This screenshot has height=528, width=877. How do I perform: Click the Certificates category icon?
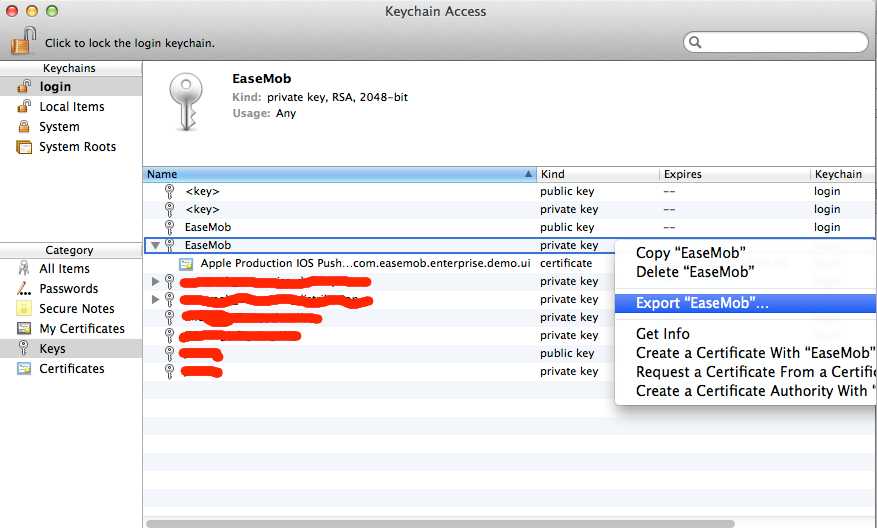24,369
